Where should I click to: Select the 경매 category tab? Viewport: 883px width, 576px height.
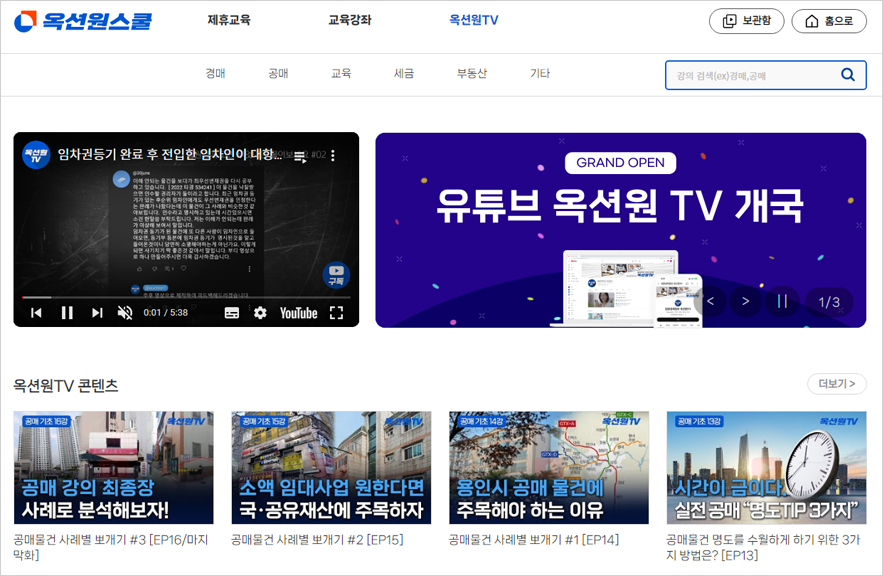[x=215, y=73]
